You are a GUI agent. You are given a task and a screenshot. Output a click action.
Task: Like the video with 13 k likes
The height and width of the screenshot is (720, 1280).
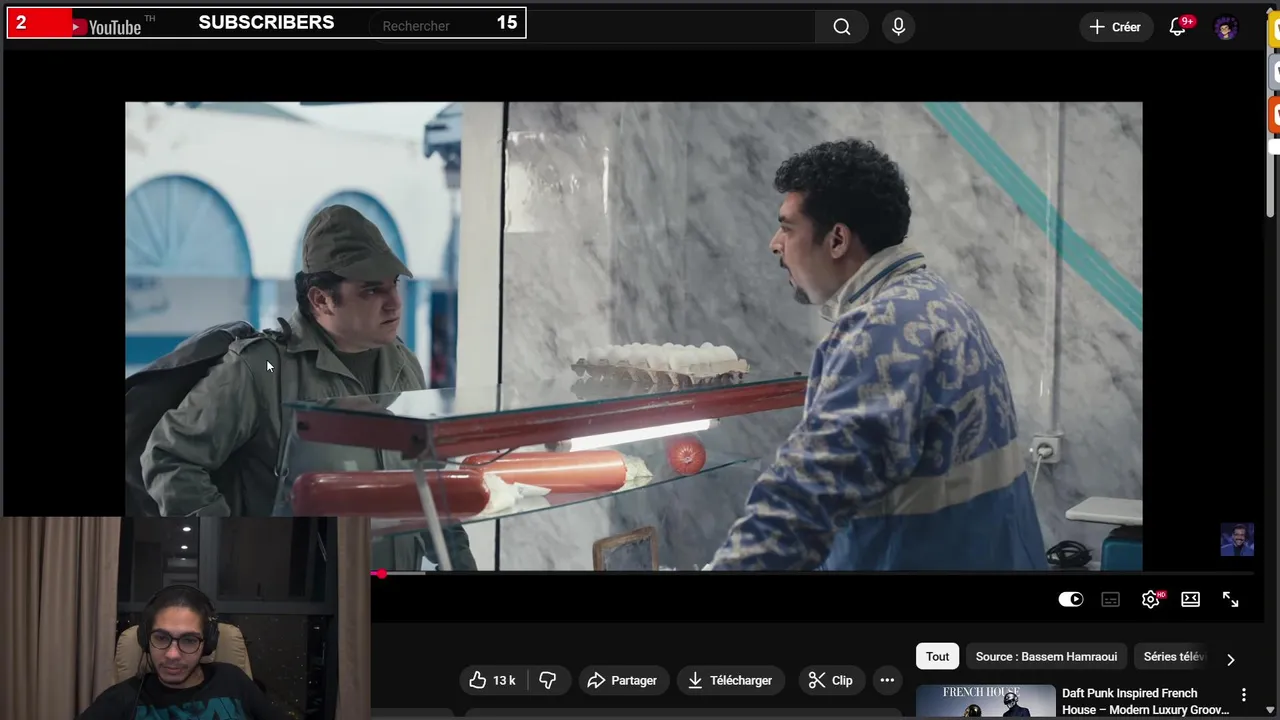pyautogui.click(x=492, y=680)
